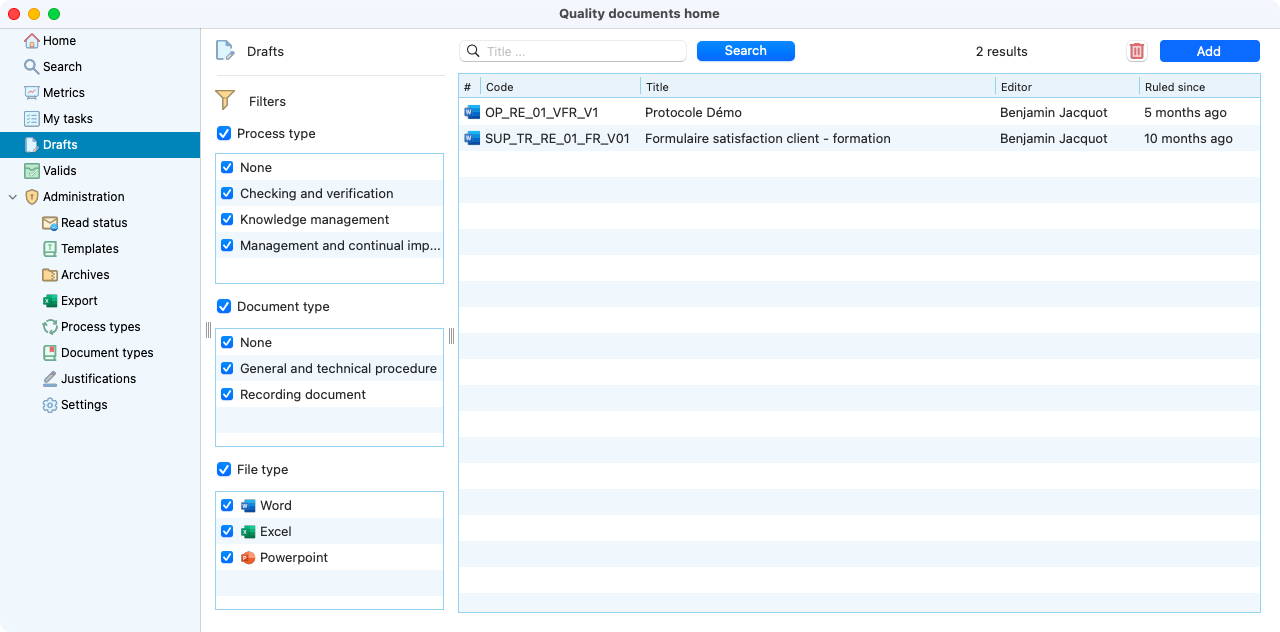1280x632 pixels.
Task: Click the Valids document icon
Action: click(x=32, y=171)
